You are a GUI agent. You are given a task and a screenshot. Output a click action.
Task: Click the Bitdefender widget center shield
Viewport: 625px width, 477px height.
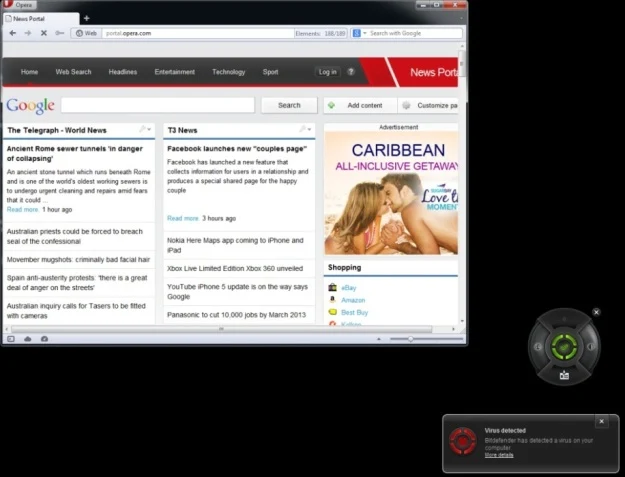pos(564,347)
